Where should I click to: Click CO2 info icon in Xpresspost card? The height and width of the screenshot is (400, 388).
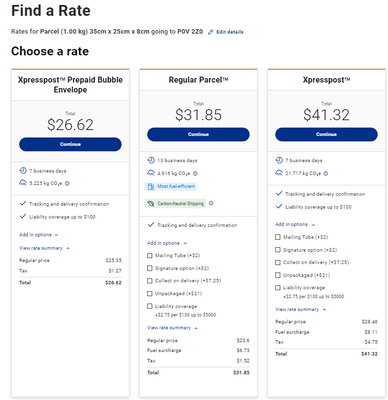click(326, 173)
